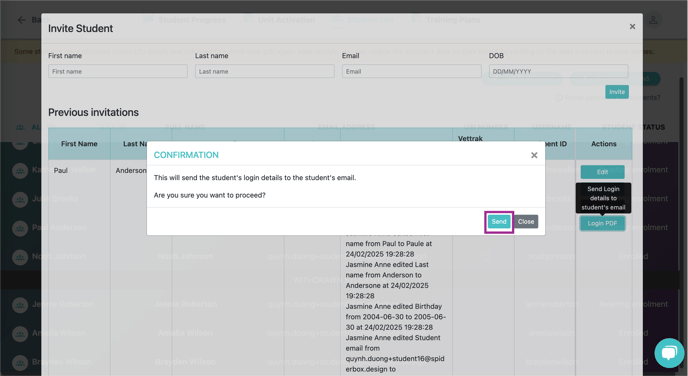Image resolution: width=688 pixels, height=376 pixels.
Task: Open the Student Progress tab in the background
Action: pos(185,20)
